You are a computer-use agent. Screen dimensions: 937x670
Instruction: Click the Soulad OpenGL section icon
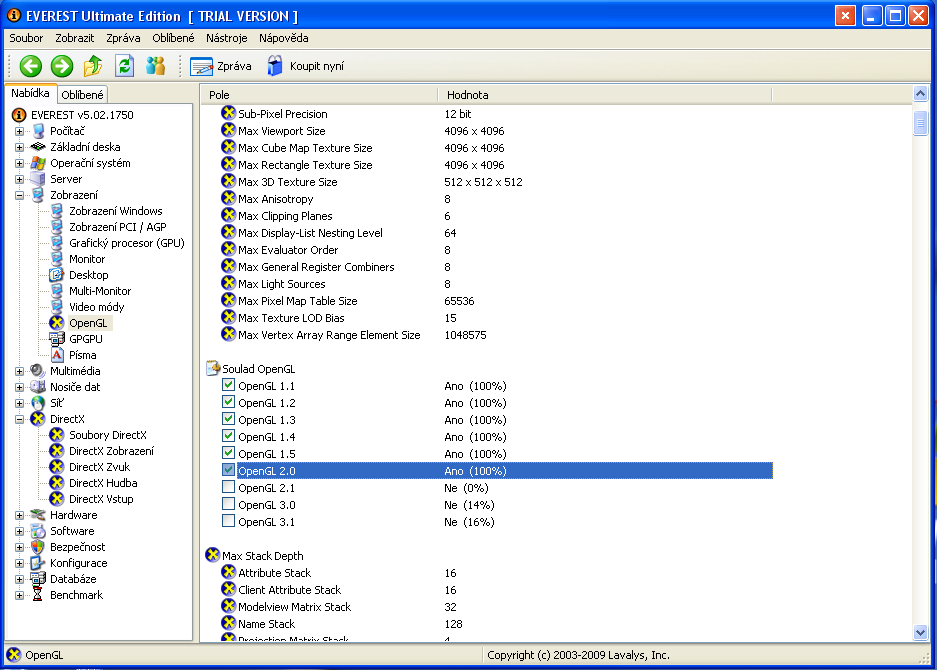(213, 368)
